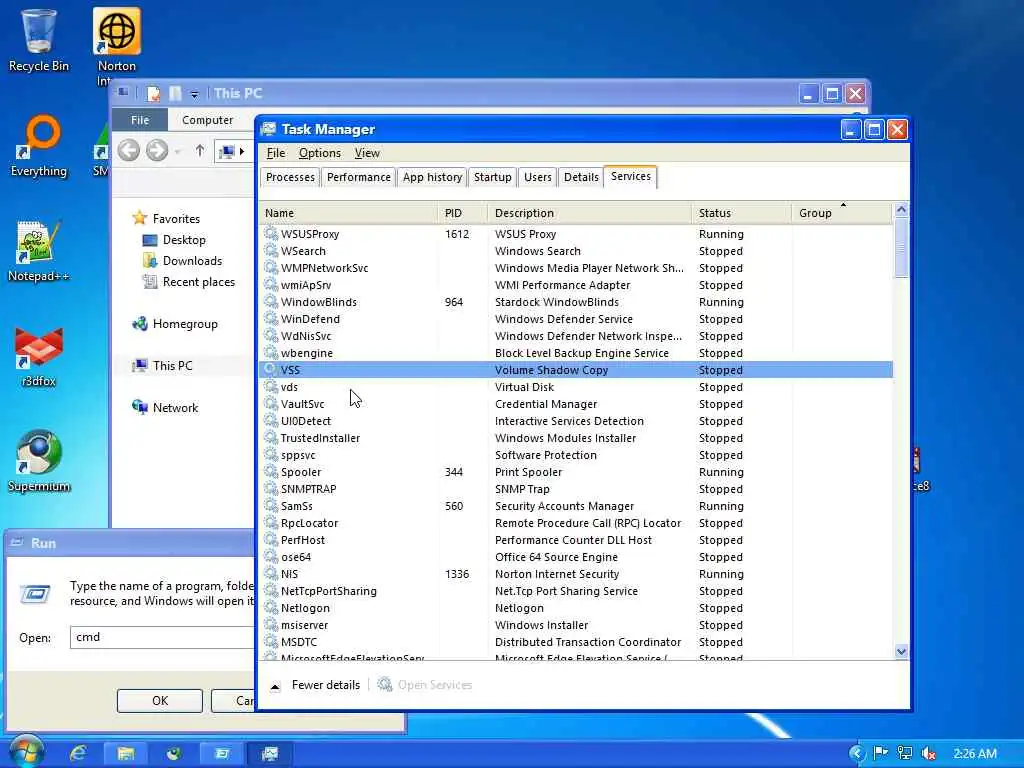Click the Action Center flag tray icon
This screenshot has width=1024, height=768.
tap(880, 754)
